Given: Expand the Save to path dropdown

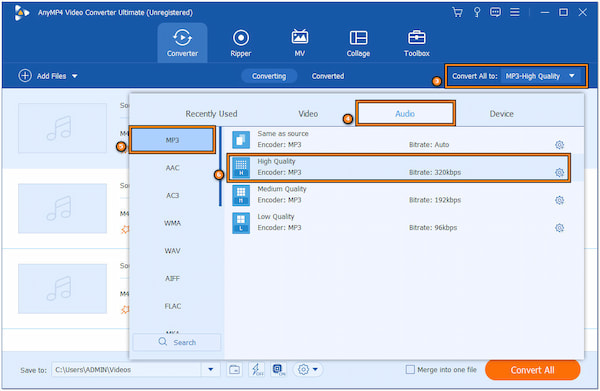Looking at the screenshot, I should 210,370.
